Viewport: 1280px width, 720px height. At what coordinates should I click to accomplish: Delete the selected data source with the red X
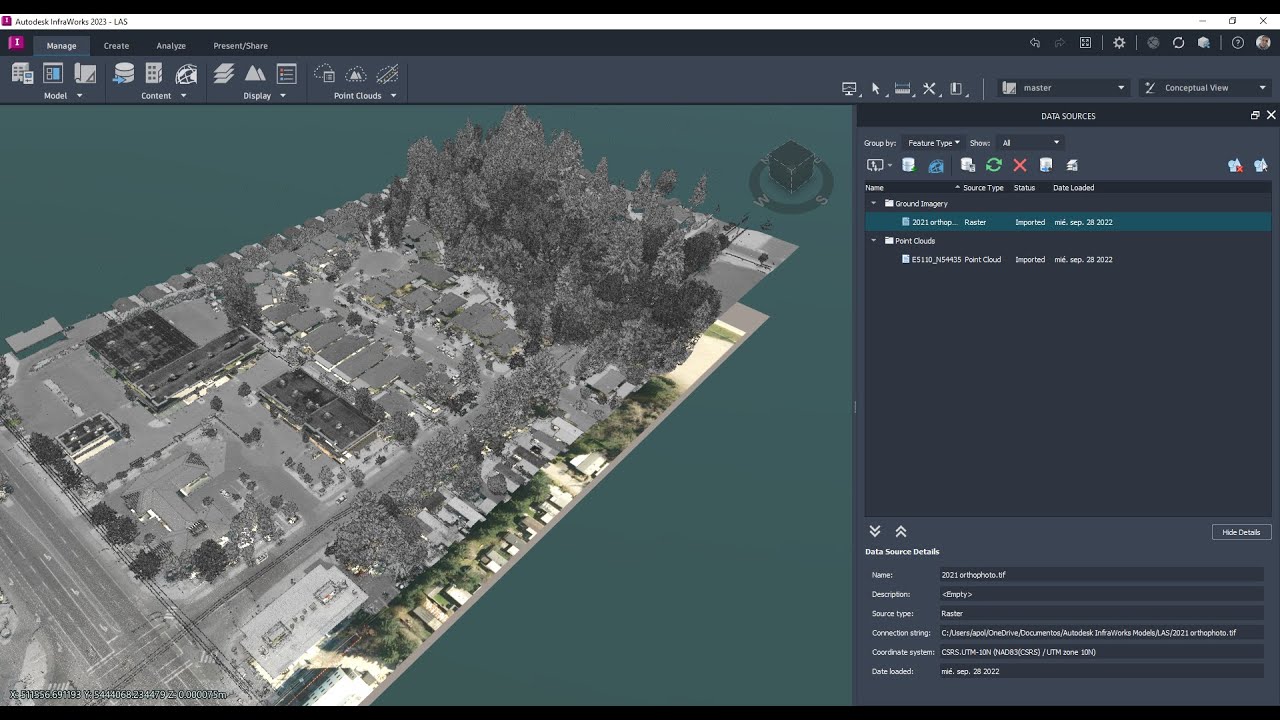pyautogui.click(x=1020, y=165)
